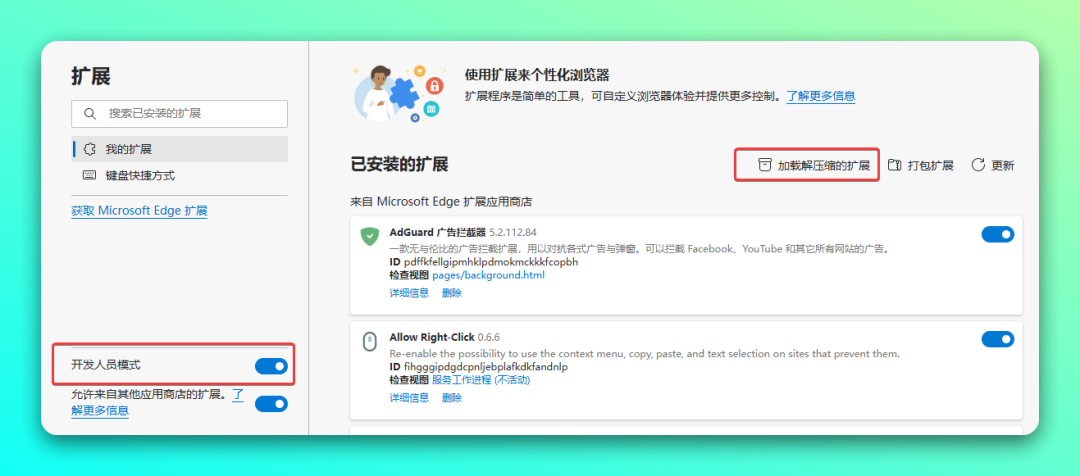Disable the AdGuard extension toggle

tap(997, 234)
